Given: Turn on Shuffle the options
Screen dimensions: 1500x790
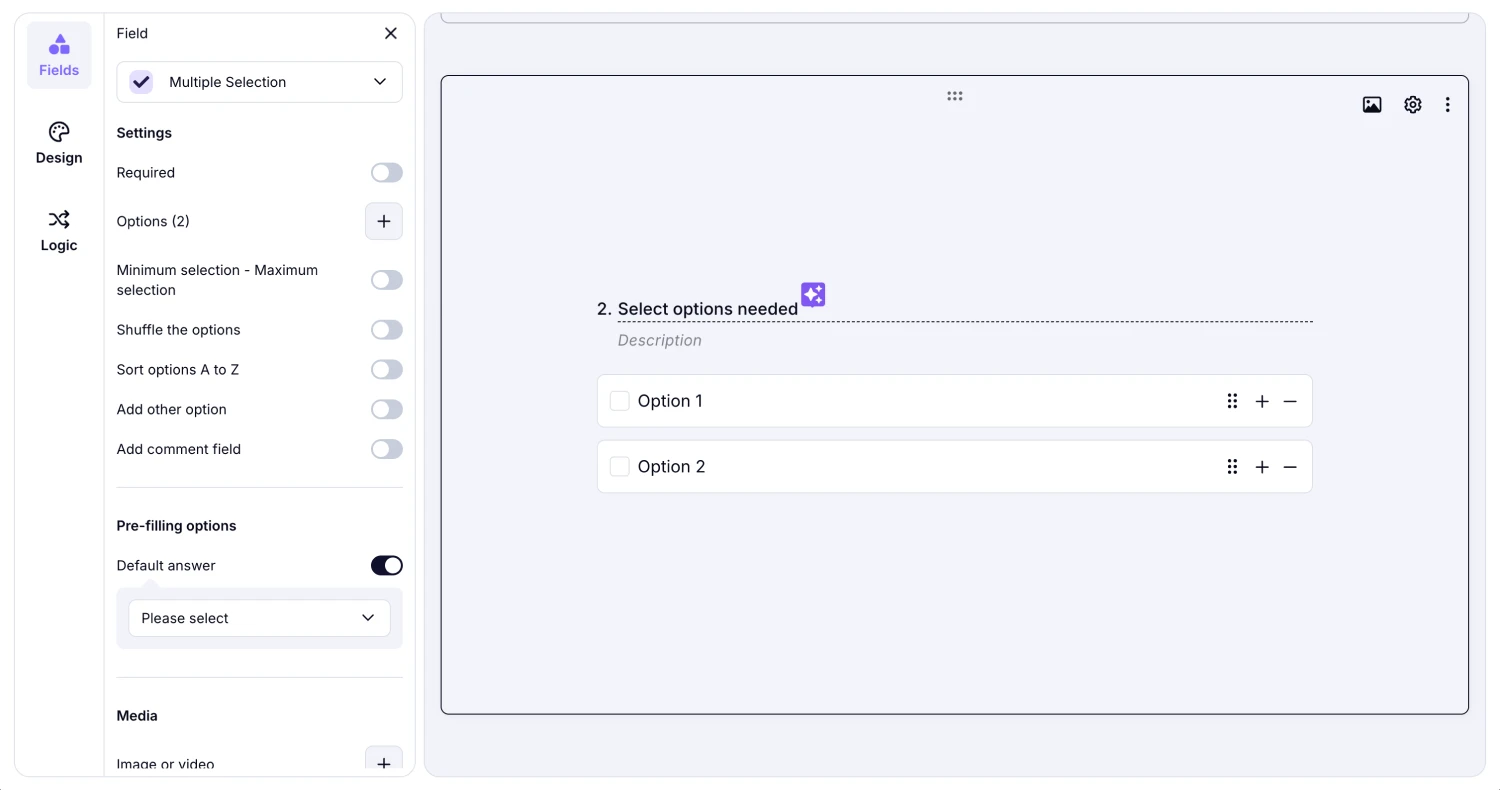Looking at the screenshot, I should [x=386, y=330].
